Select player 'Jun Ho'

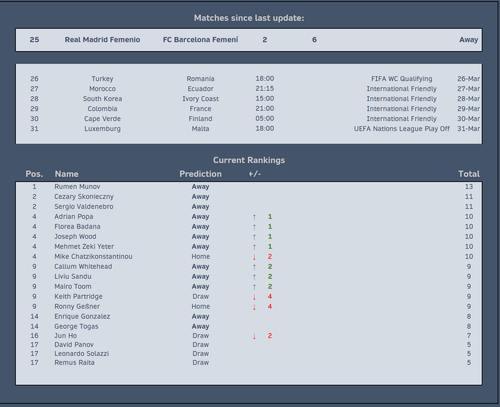pos(66,336)
